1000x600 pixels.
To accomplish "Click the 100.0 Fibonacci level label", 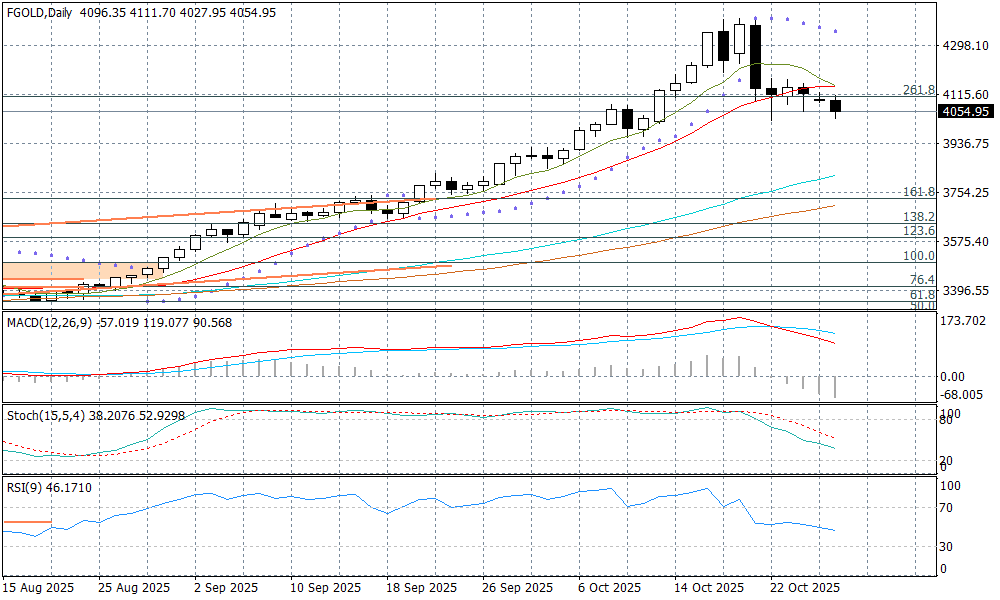I will 918,256.
